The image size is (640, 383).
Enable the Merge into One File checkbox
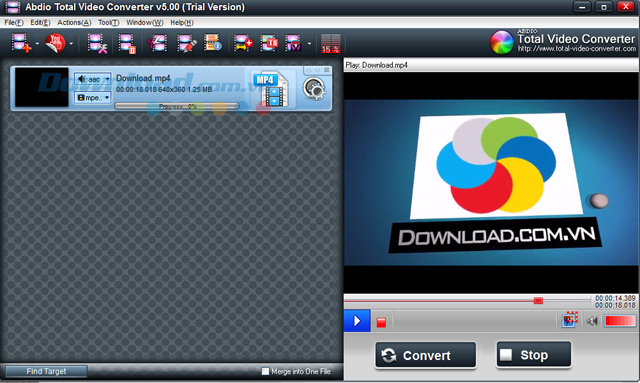click(x=265, y=371)
